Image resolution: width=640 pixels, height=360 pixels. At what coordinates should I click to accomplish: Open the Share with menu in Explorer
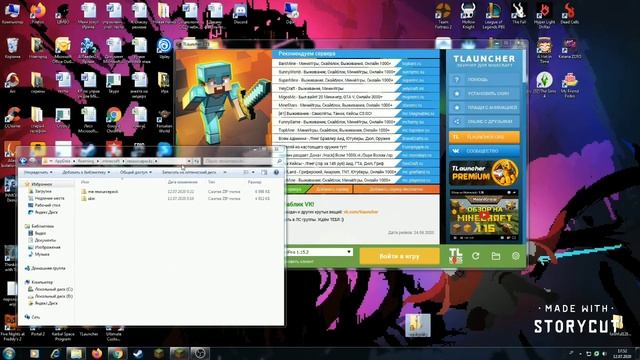(x=136, y=173)
